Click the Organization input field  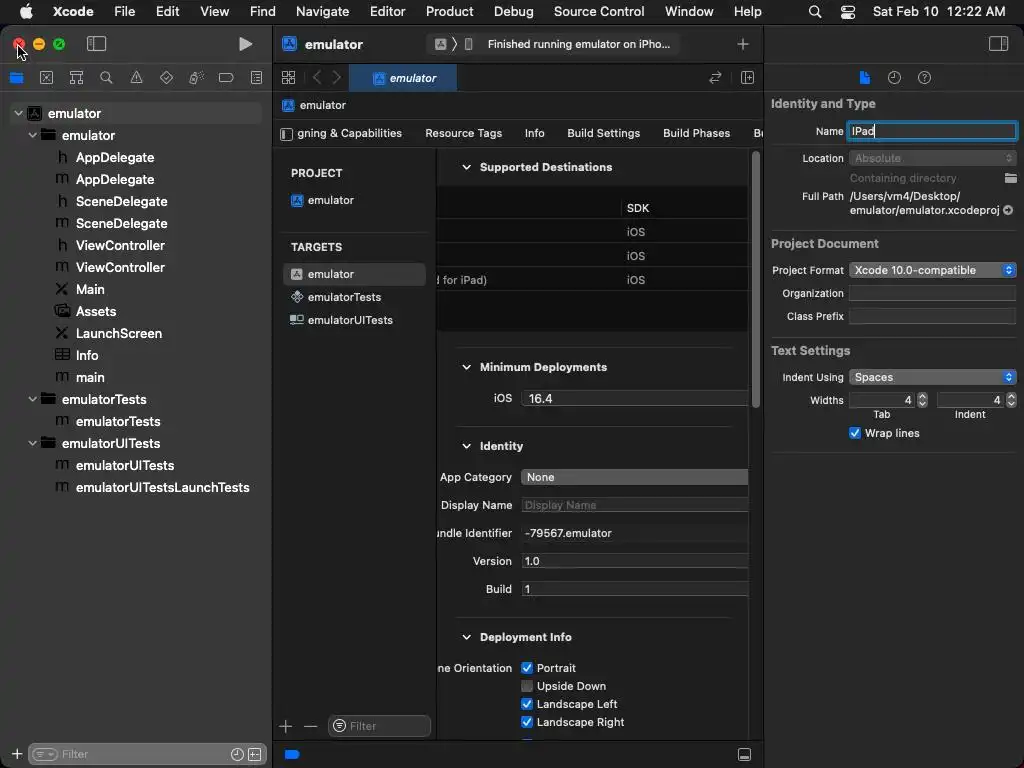click(933, 293)
